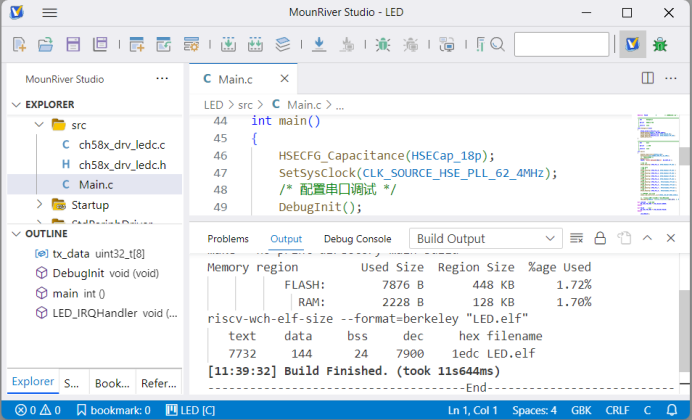Click the save all toolbar icon

click(x=100, y=44)
